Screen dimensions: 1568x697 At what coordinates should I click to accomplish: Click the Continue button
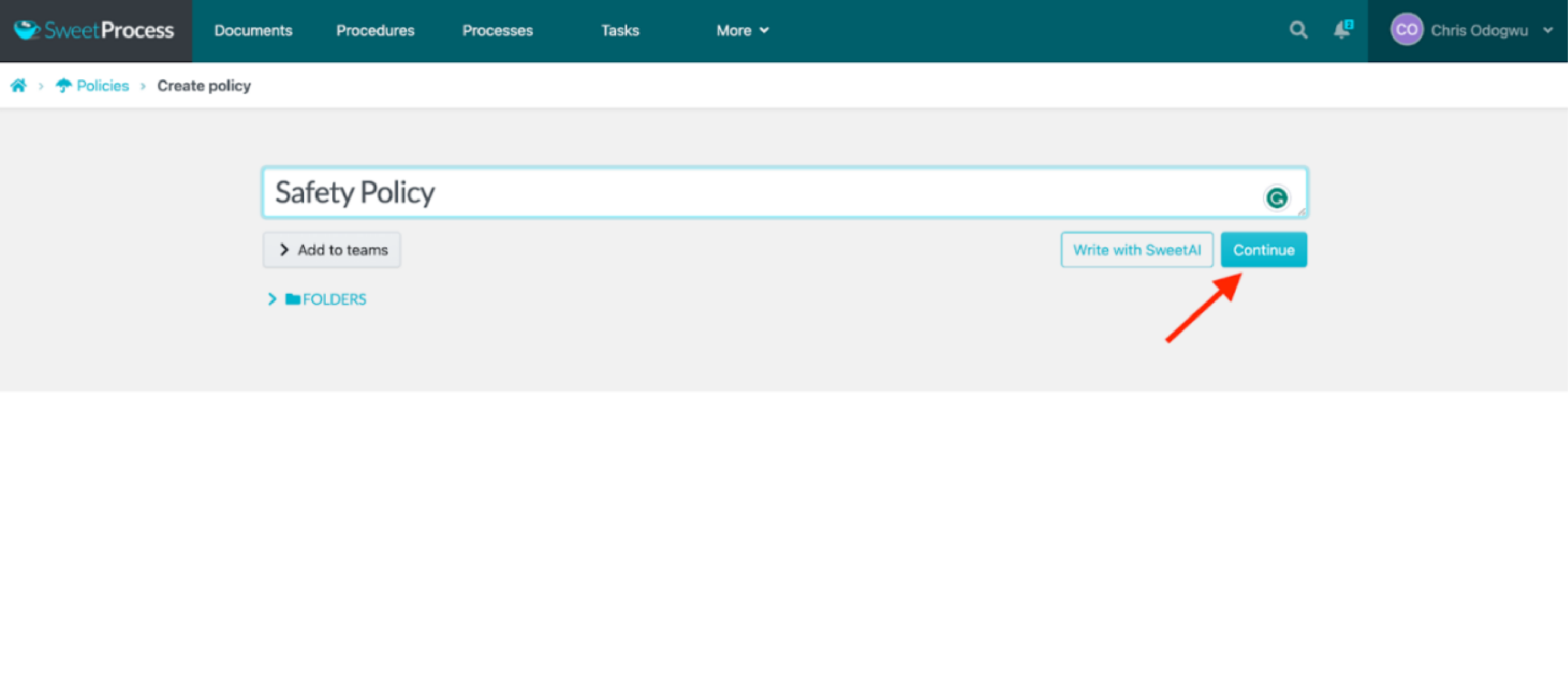(x=1262, y=250)
